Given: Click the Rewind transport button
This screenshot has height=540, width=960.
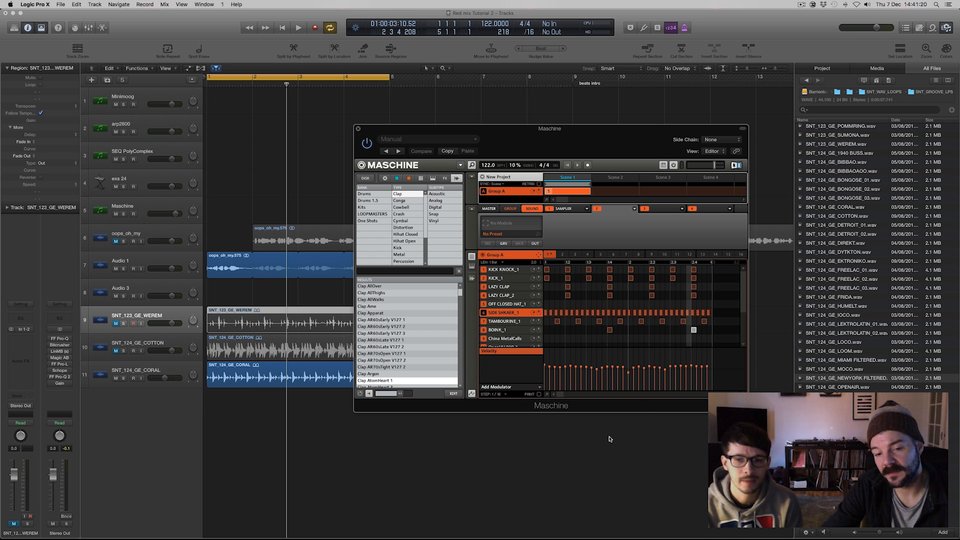Looking at the screenshot, I should (249, 28).
